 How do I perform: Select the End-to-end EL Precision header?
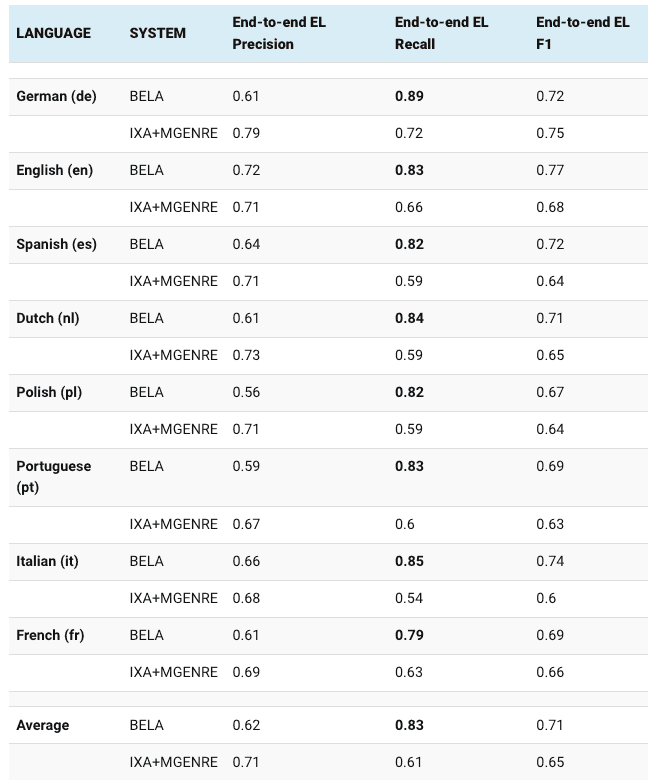point(279,33)
